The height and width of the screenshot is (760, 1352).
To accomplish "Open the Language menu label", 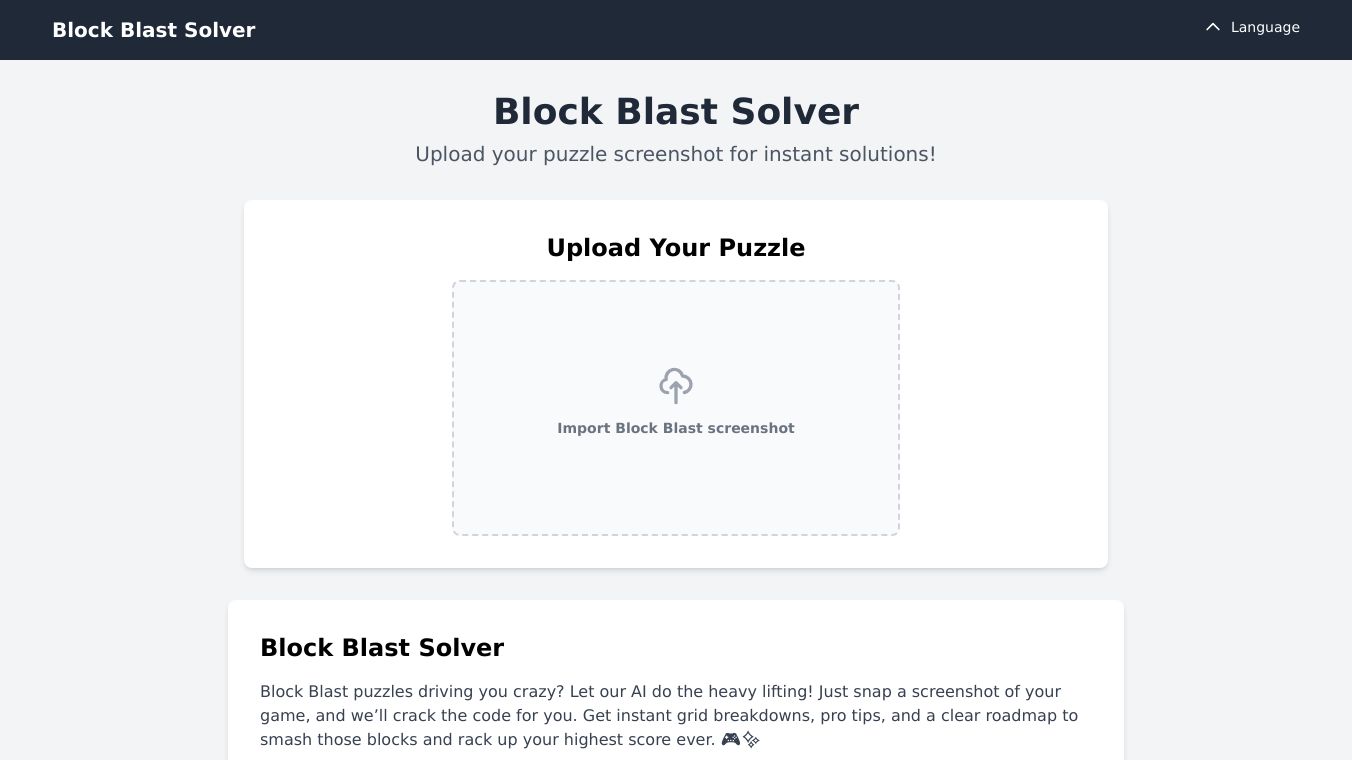I will pyautogui.click(x=1265, y=27).
